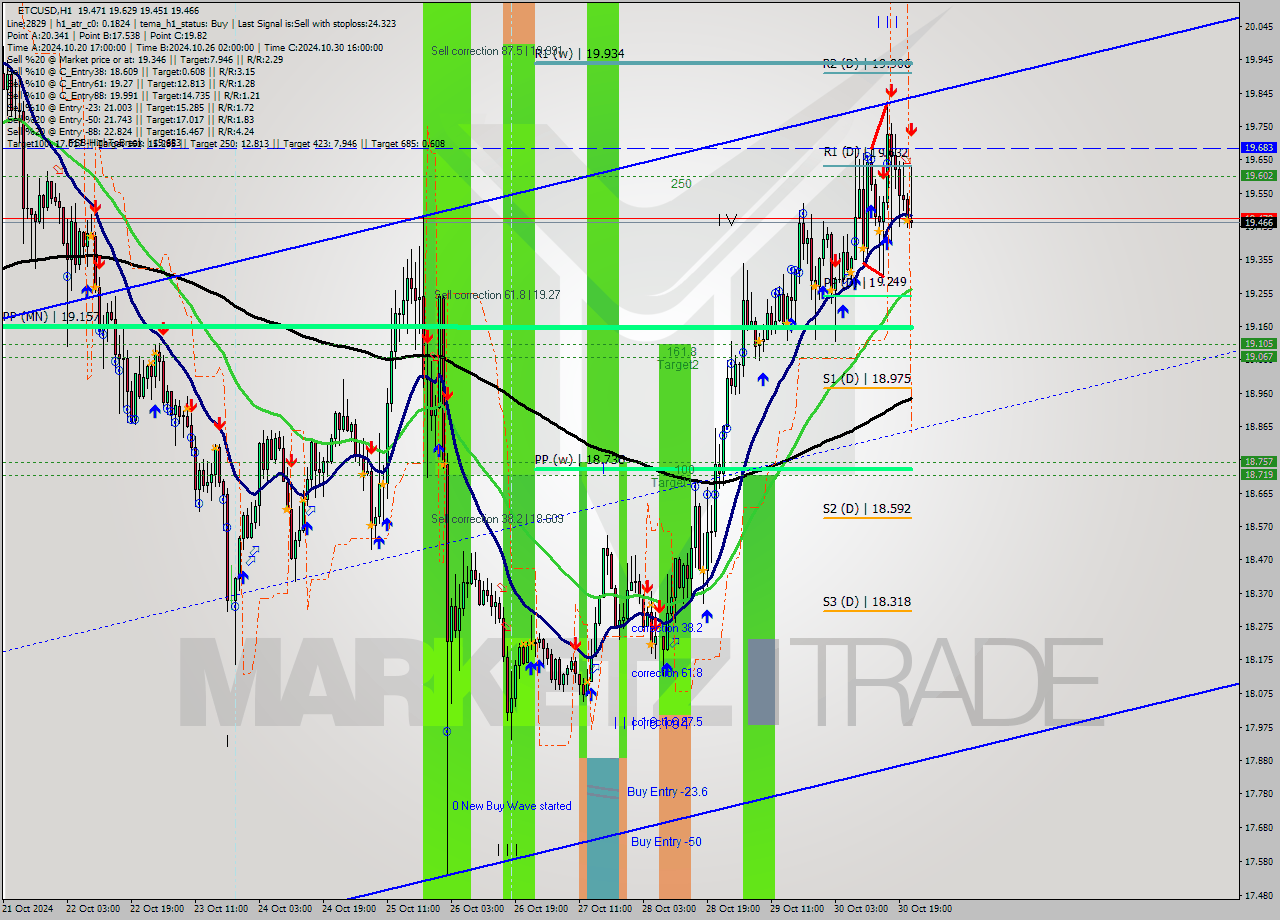This screenshot has height=920, width=1280.
Task: Click the '29 Oct 11:00' time label
Action: tap(797, 909)
